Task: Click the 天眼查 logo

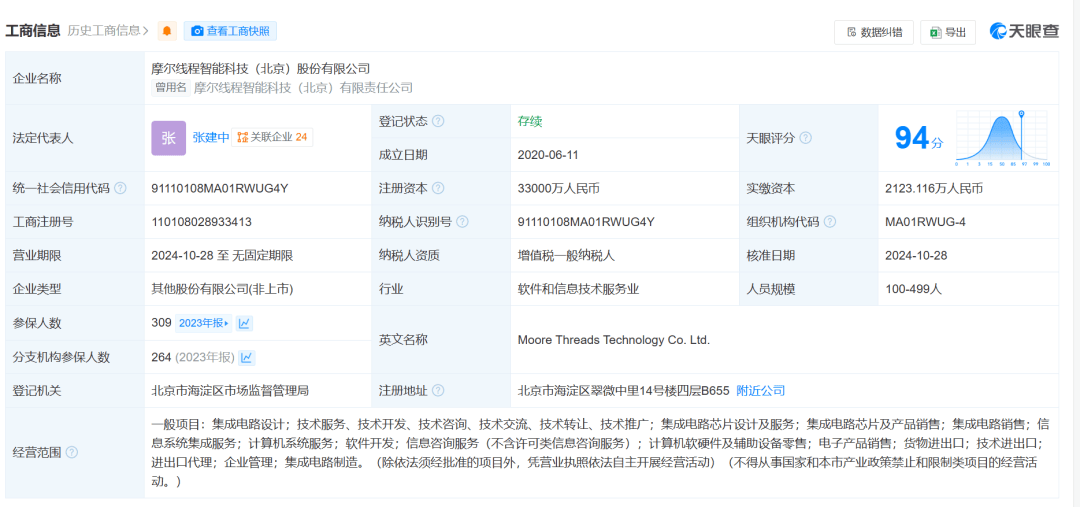Action: (1024, 31)
